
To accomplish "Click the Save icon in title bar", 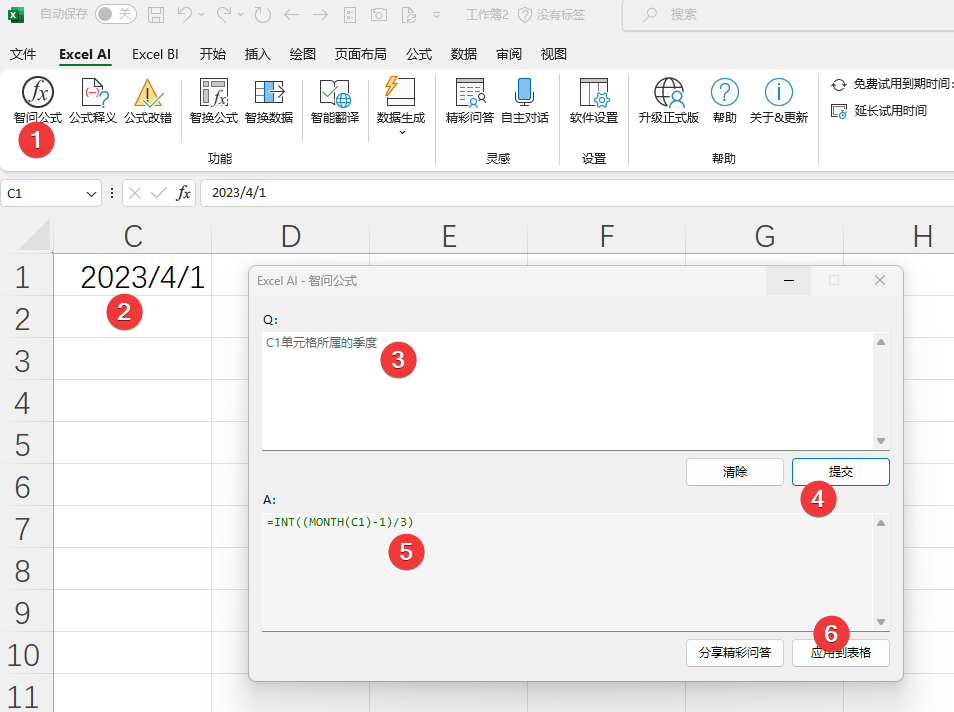I will (x=156, y=15).
